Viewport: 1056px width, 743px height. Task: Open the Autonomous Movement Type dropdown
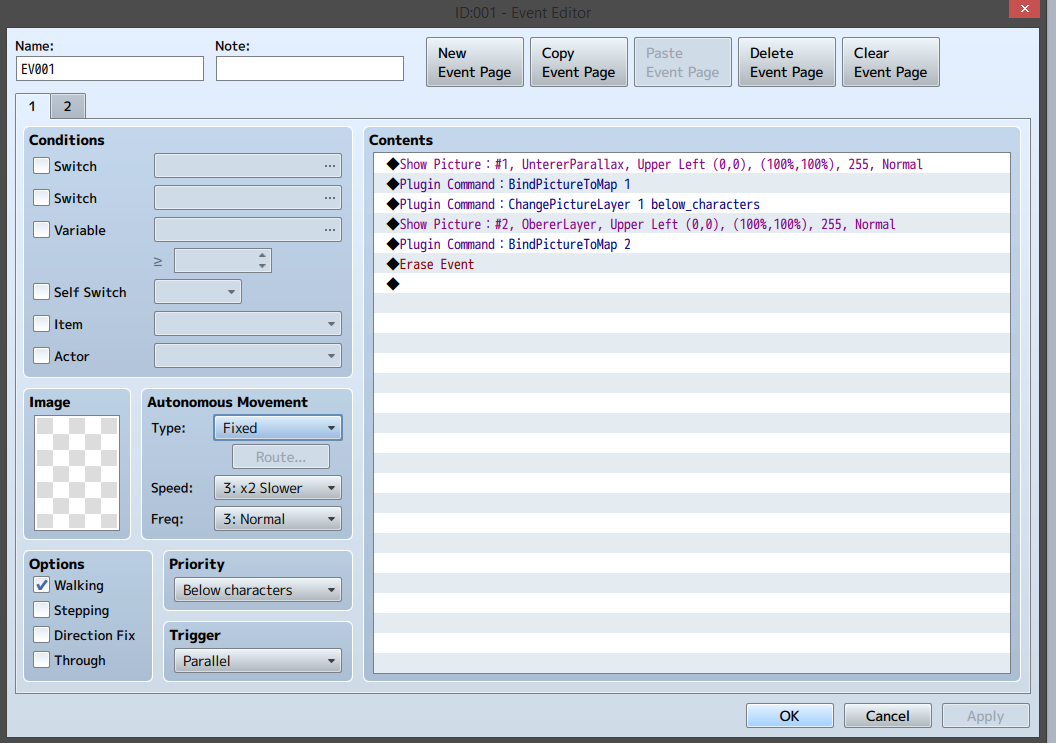[277, 428]
